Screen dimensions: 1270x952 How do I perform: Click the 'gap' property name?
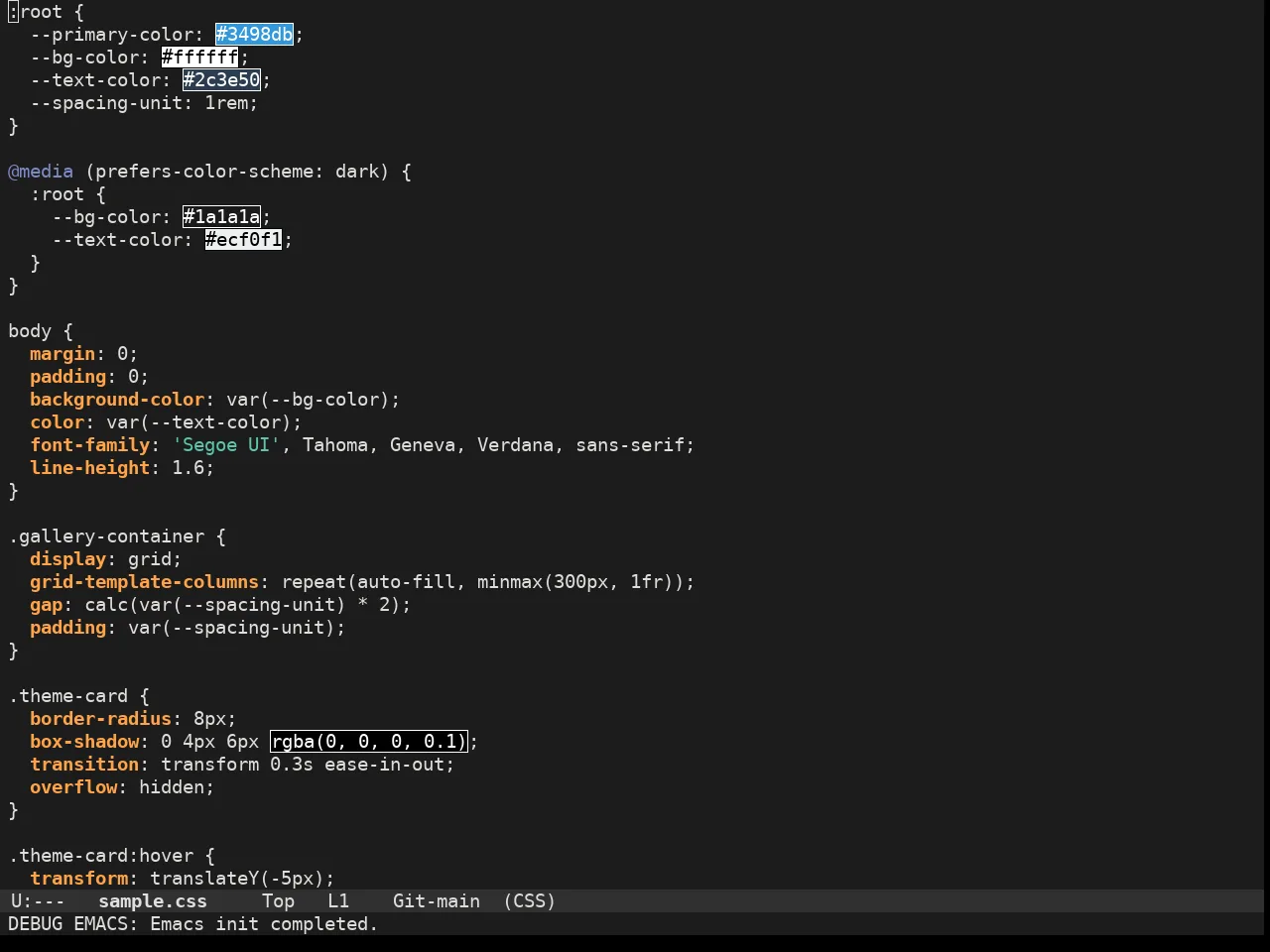[x=46, y=605]
